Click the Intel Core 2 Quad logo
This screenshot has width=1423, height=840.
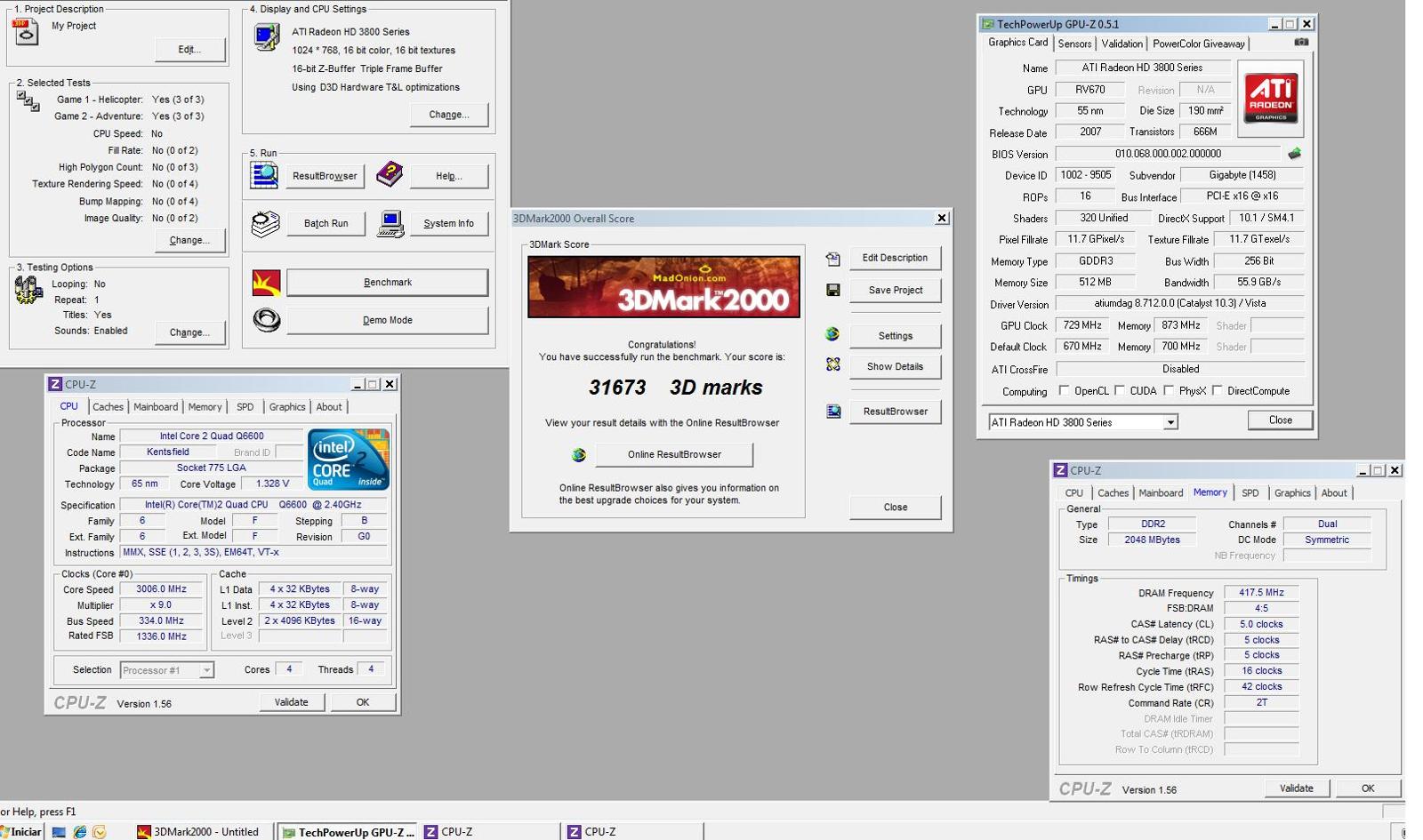[x=348, y=459]
